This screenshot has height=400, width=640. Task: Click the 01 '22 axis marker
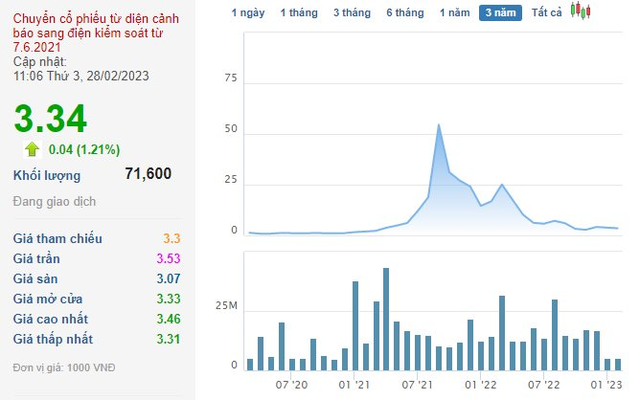pyautogui.click(x=480, y=384)
